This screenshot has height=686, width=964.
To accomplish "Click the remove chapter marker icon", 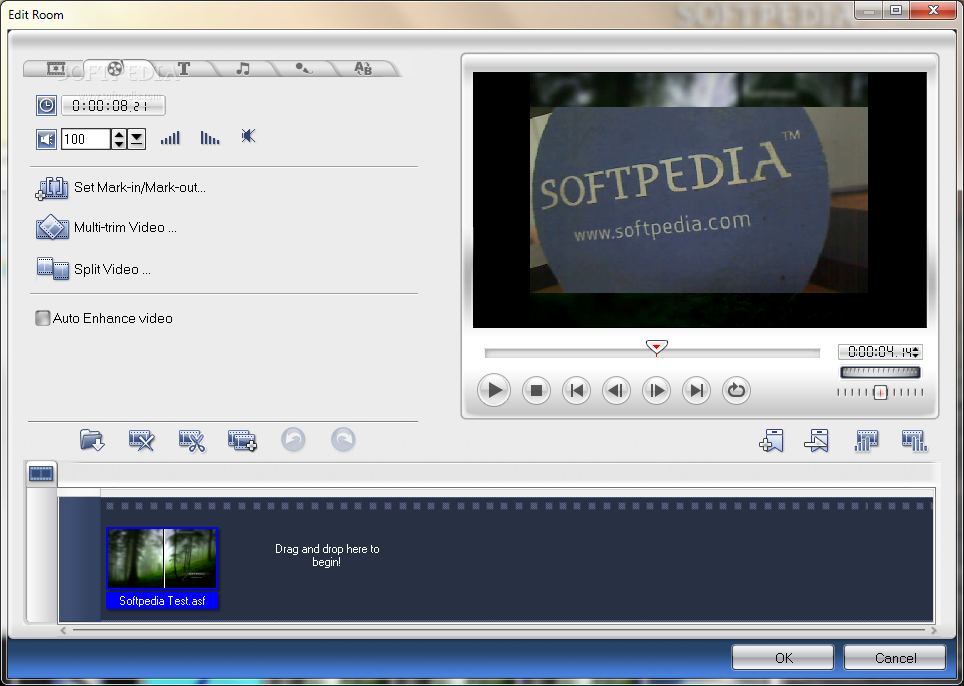I will tap(816, 440).
